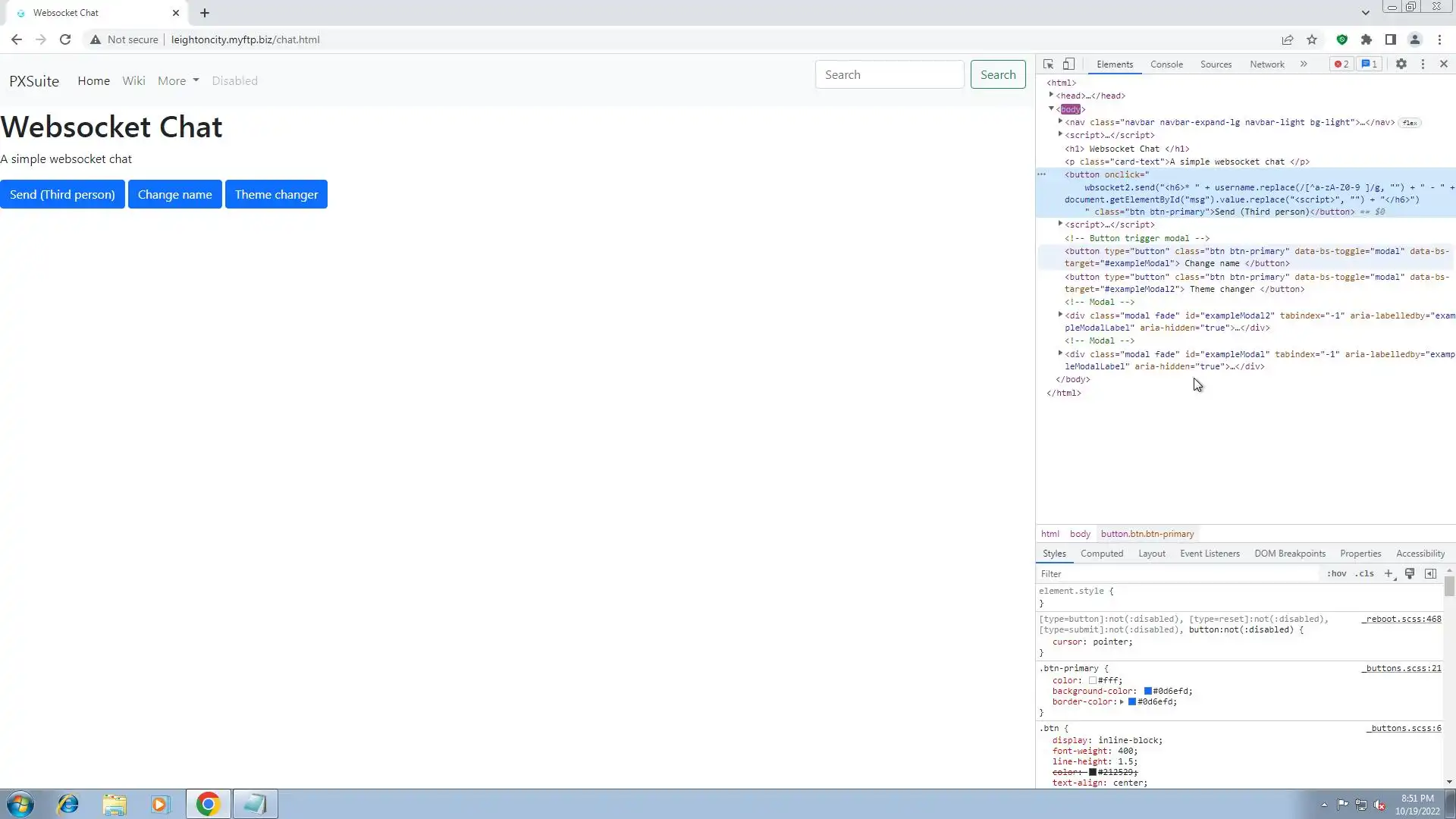The width and height of the screenshot is (1456, 819).
Task: Click the Theme changer button
Action: point(276,195)
